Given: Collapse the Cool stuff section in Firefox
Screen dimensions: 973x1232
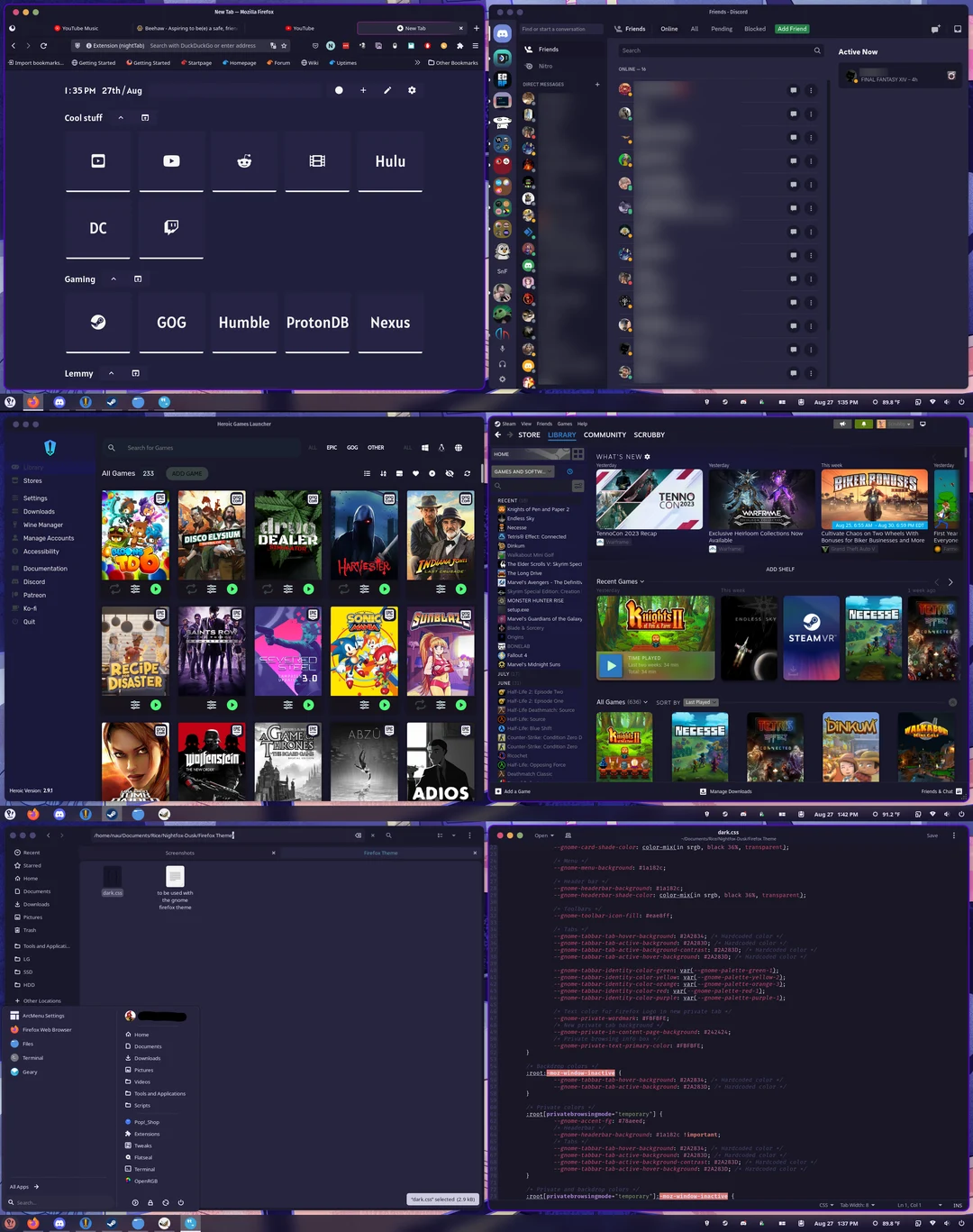Looking at the screenshot, I should tap(120, 117).
